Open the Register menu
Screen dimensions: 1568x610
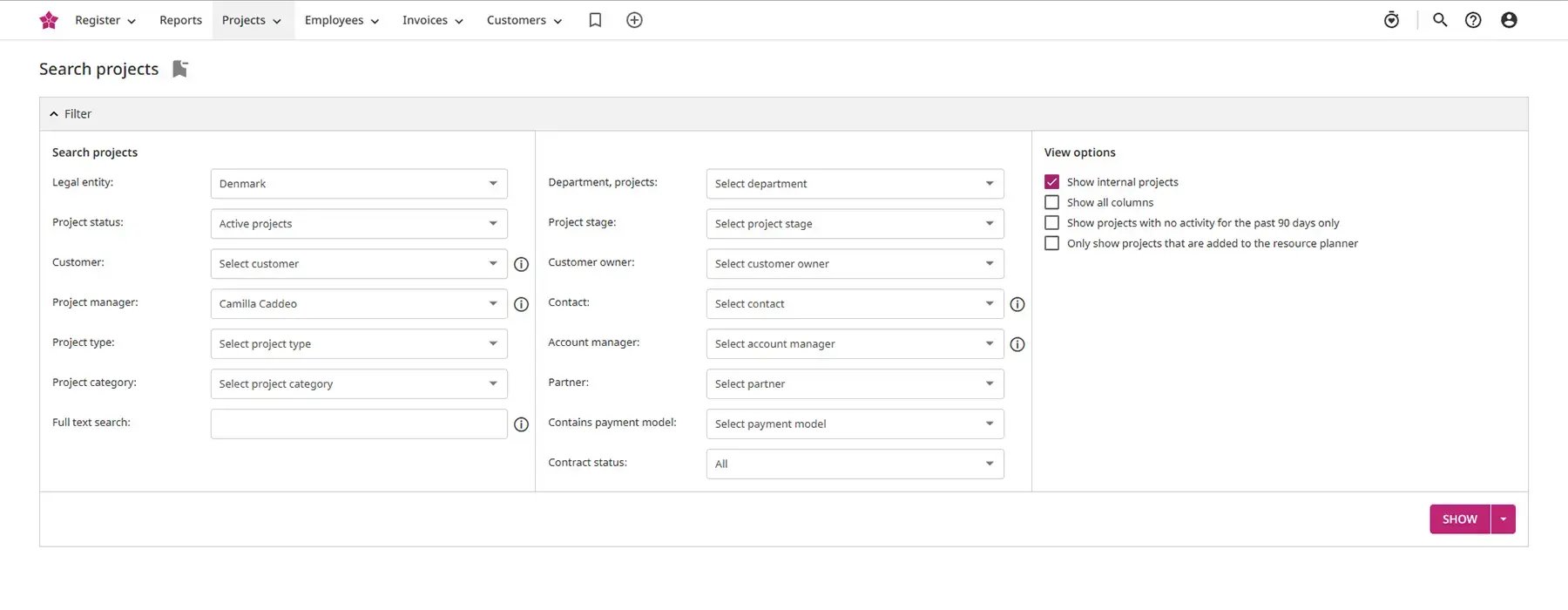pyautogui.click(x=105, y=20)
